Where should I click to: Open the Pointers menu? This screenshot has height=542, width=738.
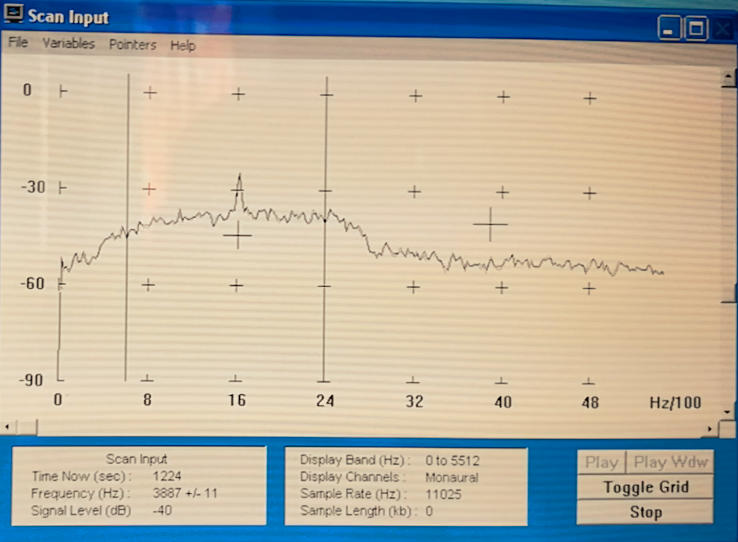pyautogui.click(x=133, y=45)
